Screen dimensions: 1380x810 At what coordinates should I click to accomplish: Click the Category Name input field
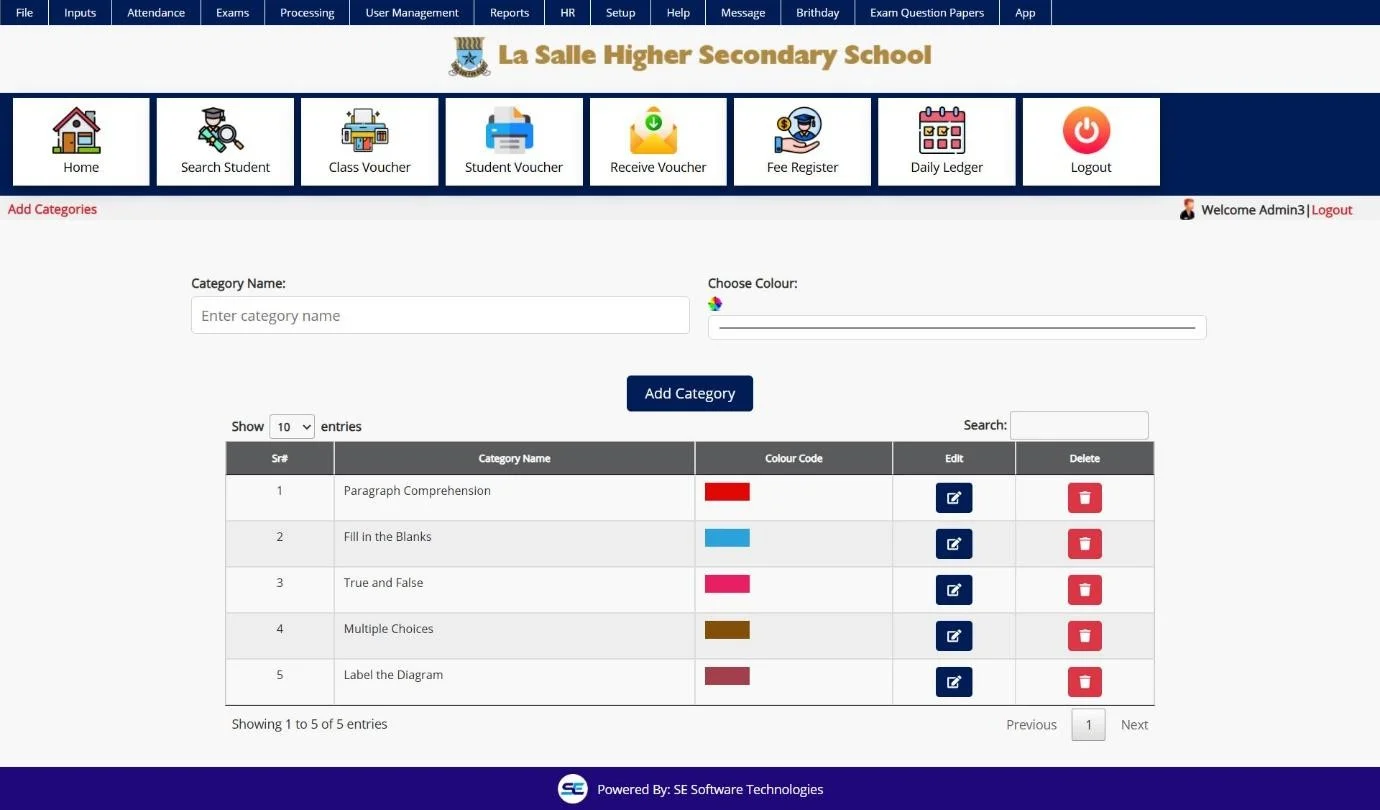point(440,316)
